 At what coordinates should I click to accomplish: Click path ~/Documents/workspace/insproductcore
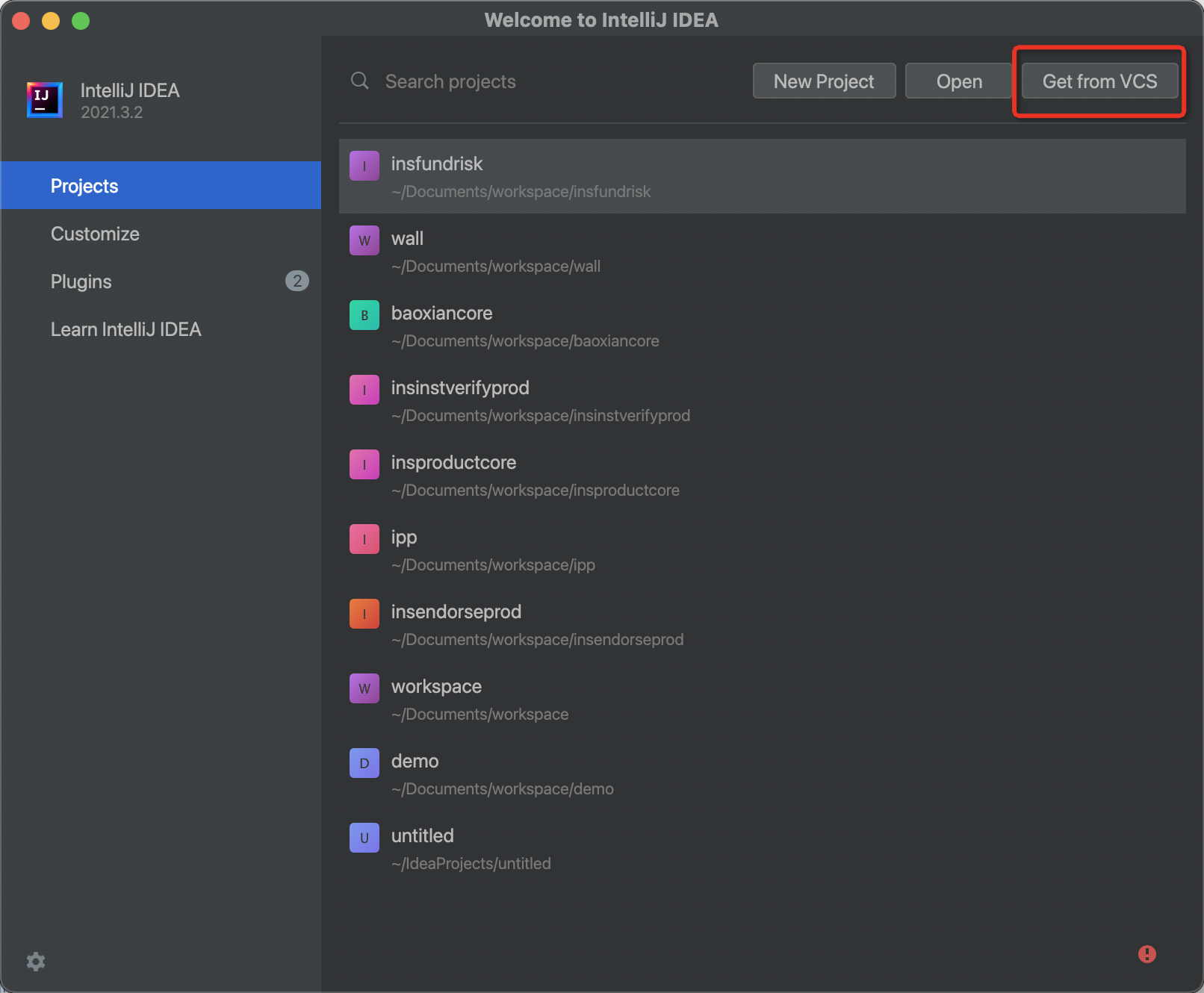click(536, 491)
